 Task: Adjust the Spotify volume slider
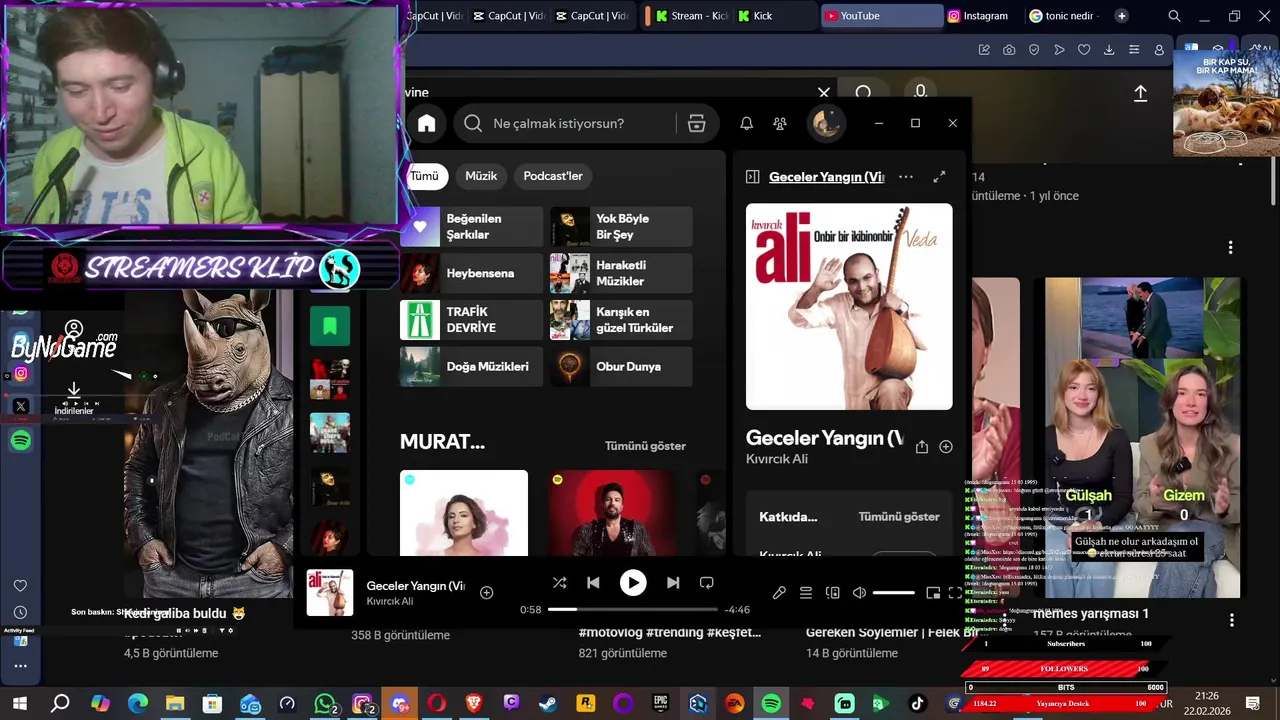(x=894, y=593)
